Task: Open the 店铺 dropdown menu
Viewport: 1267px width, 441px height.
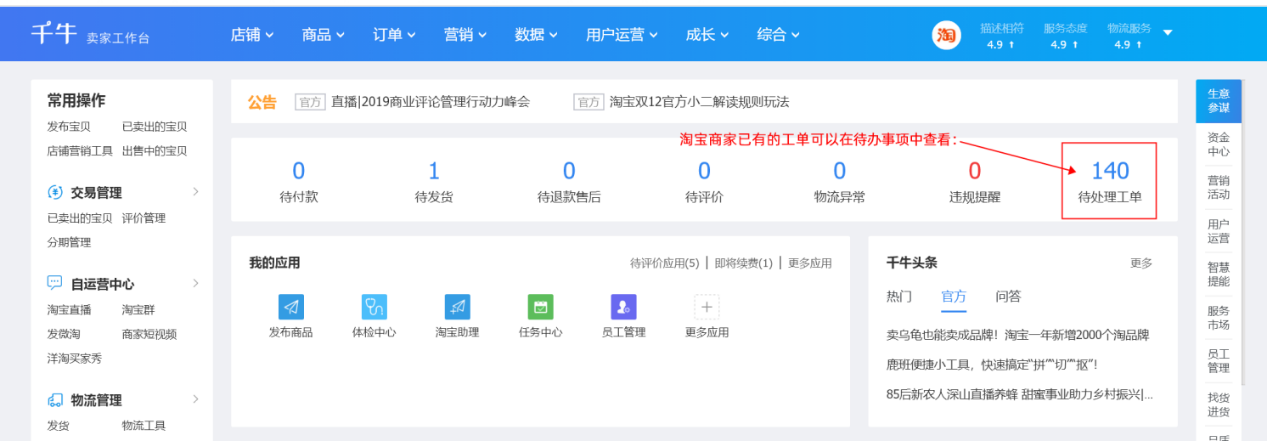Action: coord(252,34)
